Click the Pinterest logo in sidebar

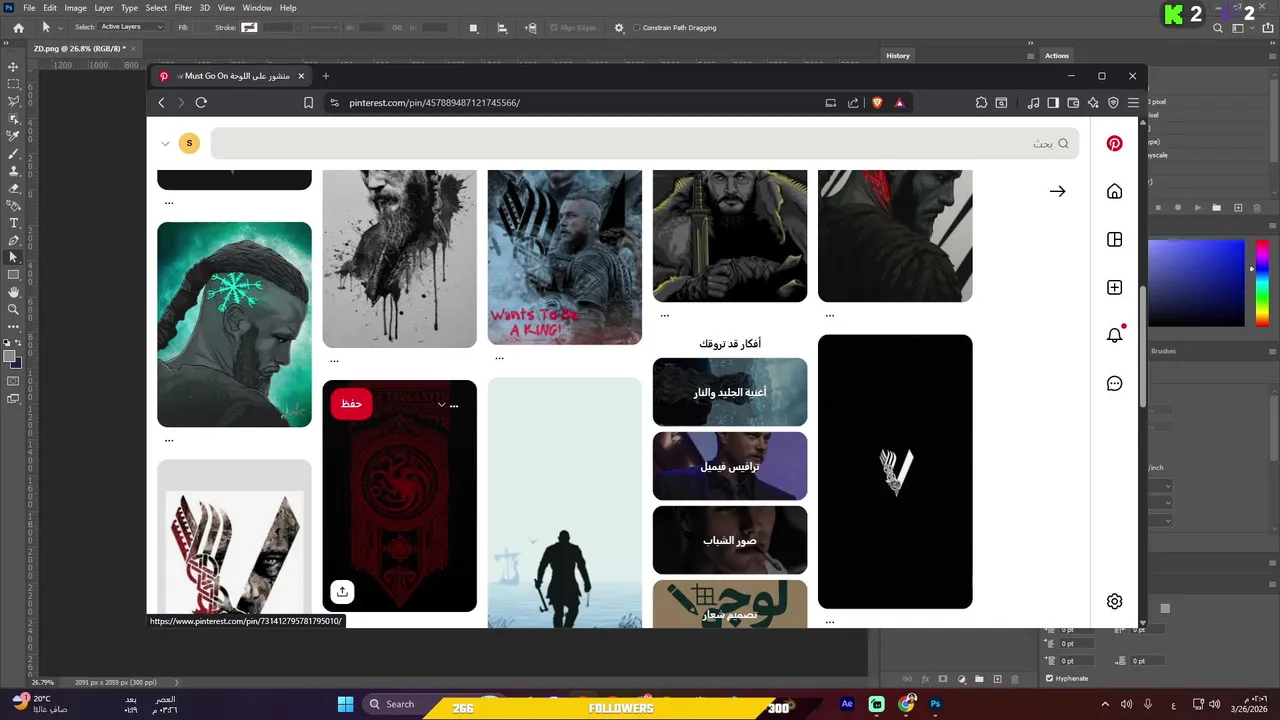(1114, 143)
